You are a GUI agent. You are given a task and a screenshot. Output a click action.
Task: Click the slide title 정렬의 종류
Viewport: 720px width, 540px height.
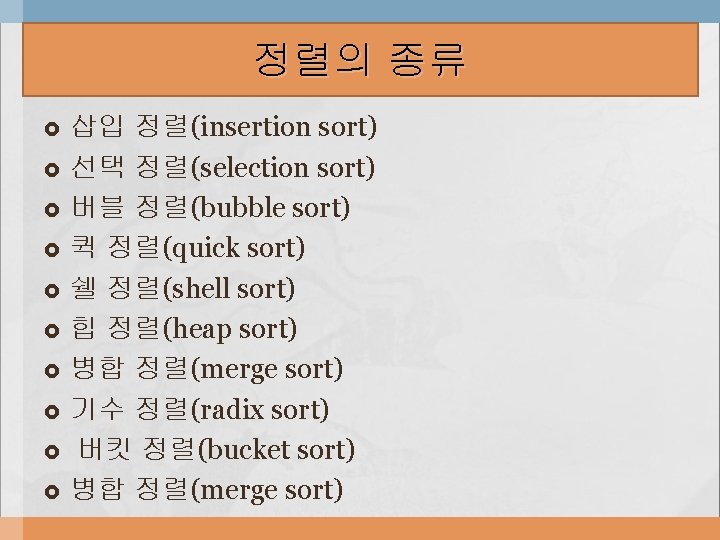360,60
